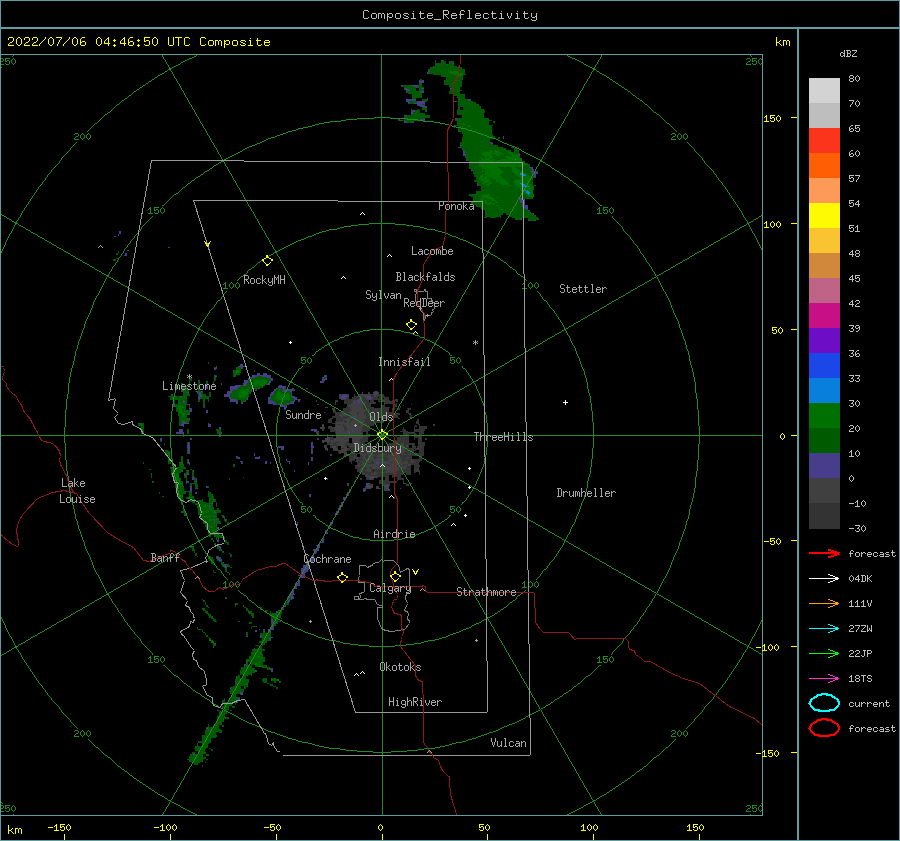Click the Okotoks label

click(x=400, y=667)
